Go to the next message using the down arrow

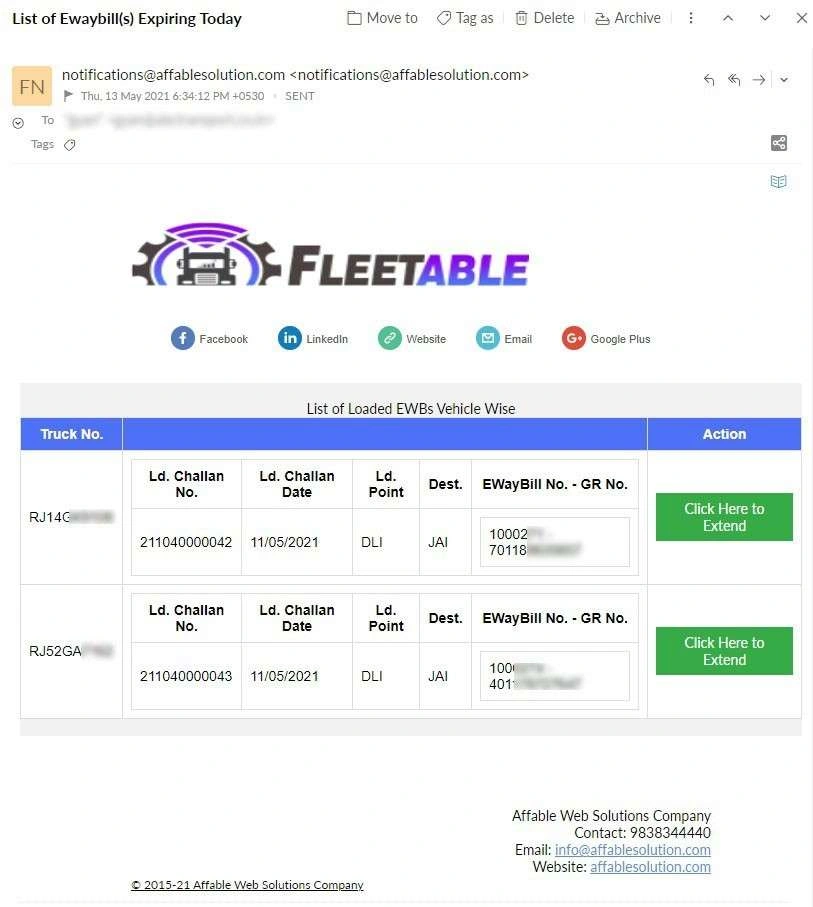pyautogui.click(x=764, y=17)
